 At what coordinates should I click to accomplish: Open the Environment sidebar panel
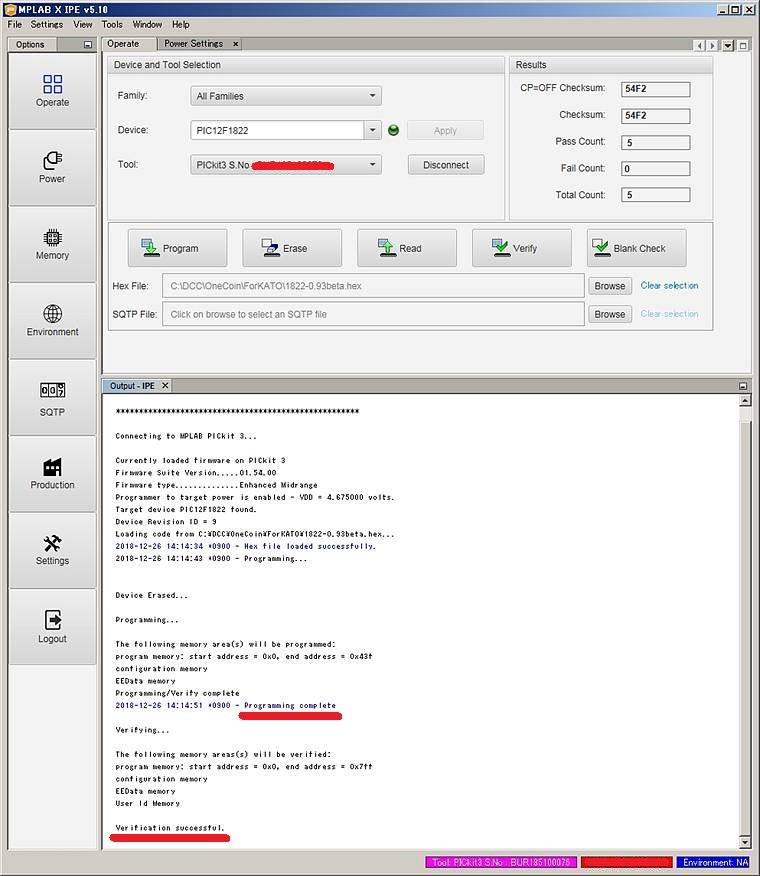52,321
